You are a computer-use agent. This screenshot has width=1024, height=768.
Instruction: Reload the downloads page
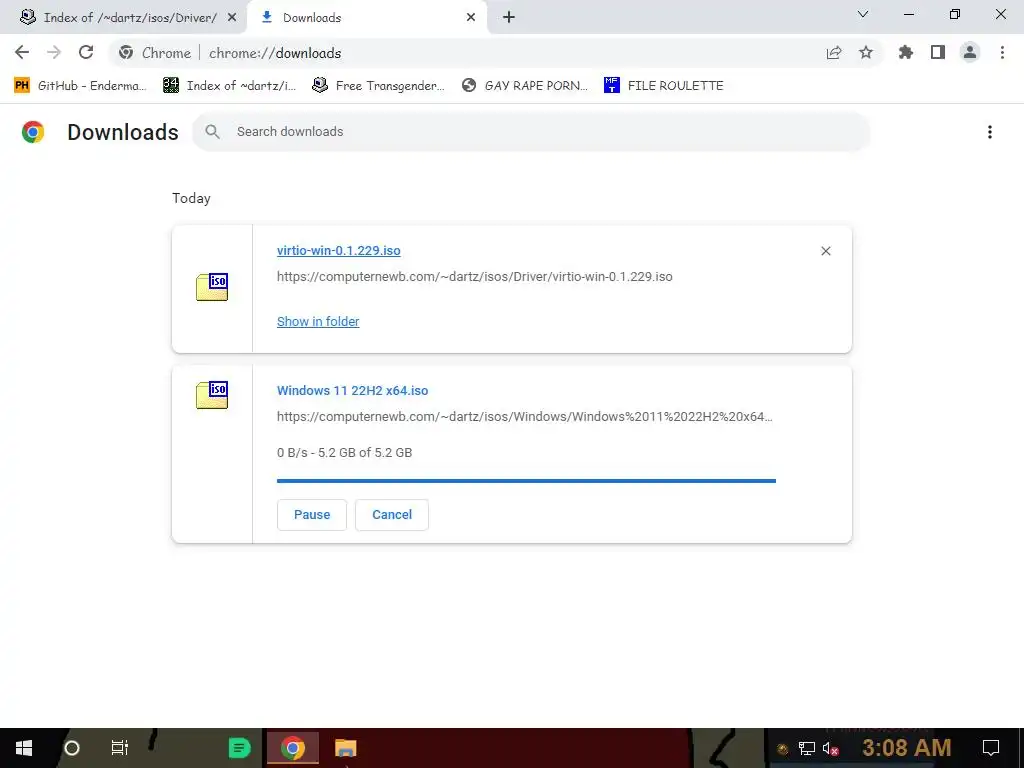tap(86, 52)
